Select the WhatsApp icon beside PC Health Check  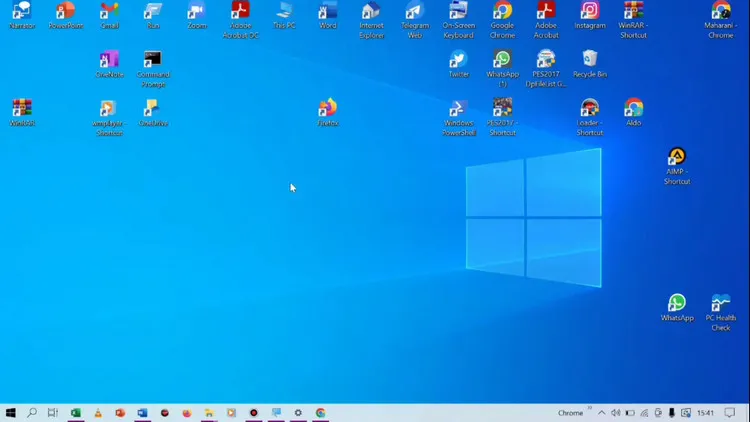(677, 308)
